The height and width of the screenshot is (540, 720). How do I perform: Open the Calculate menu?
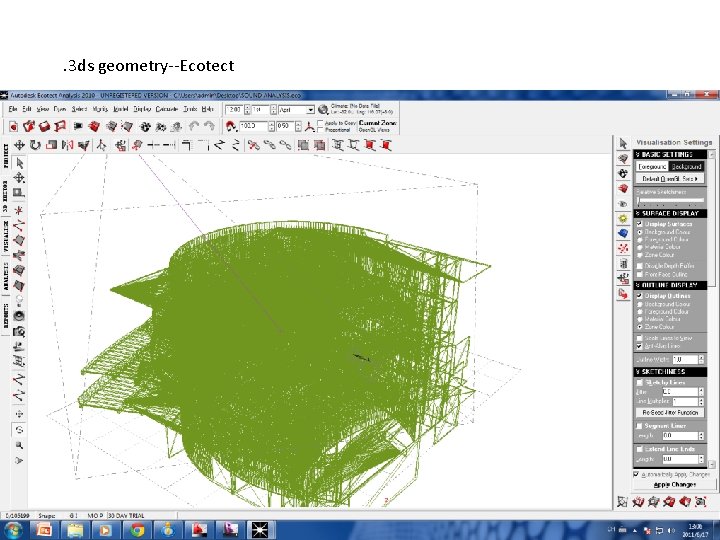[x=167, y=109]
